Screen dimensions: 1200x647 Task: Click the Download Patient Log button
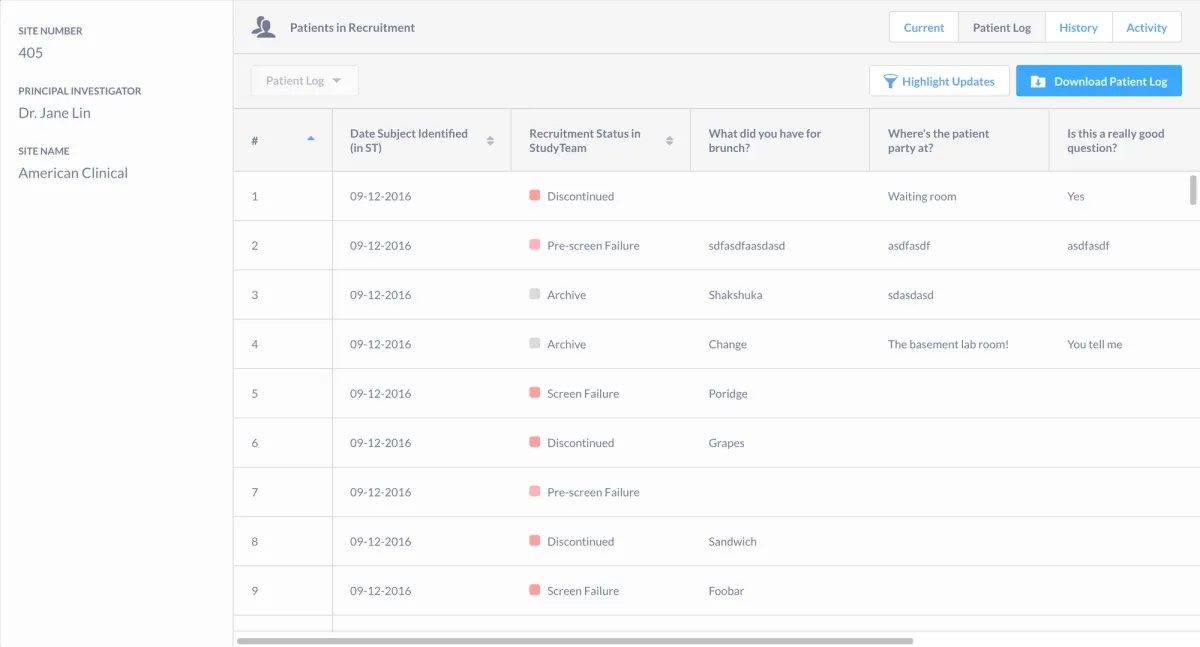point(1098,80)
